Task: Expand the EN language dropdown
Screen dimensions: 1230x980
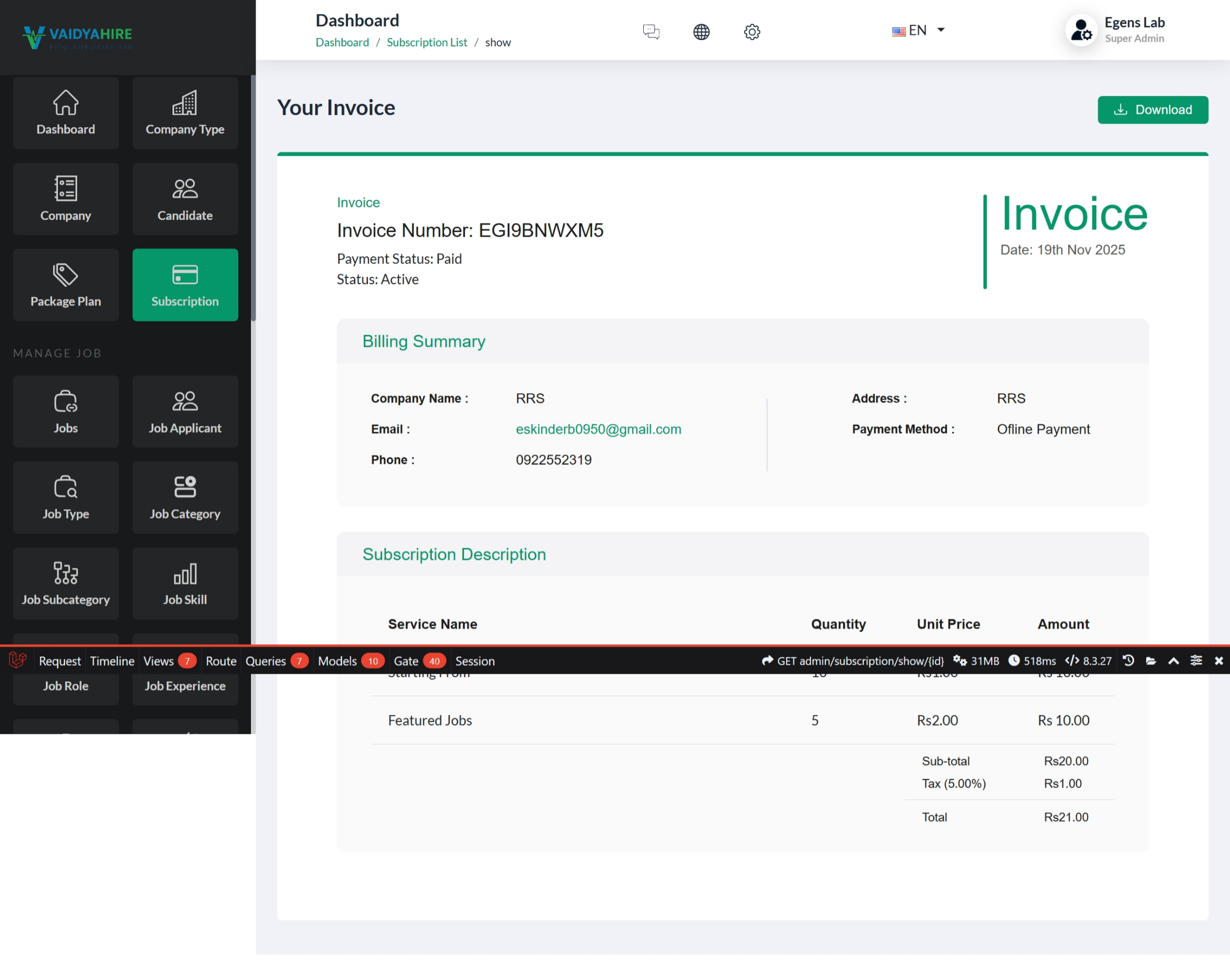Action: (918, 30)
